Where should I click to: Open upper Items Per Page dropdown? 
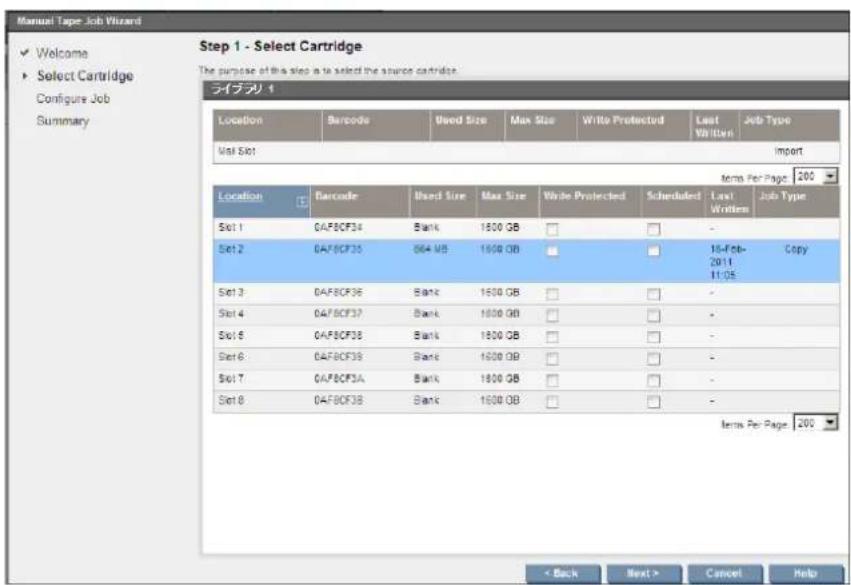(x=815, y=176)
